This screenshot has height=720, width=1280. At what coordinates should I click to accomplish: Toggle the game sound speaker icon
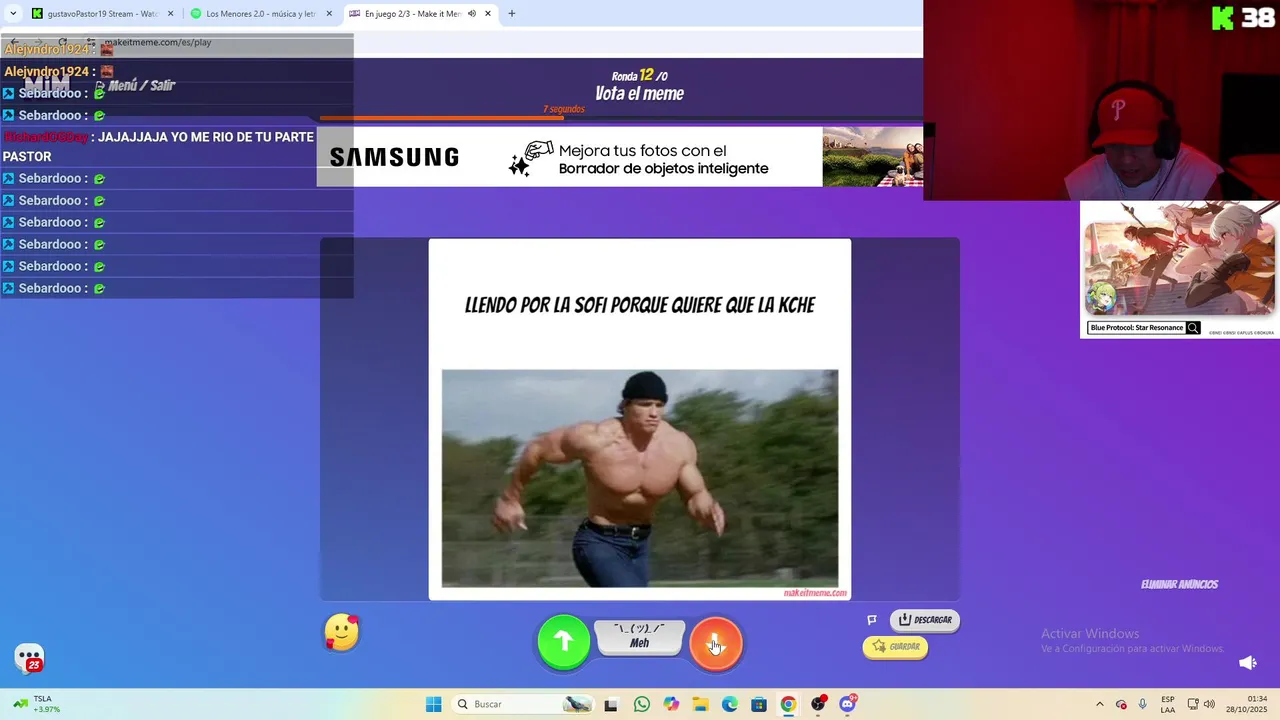(1248, 663)
